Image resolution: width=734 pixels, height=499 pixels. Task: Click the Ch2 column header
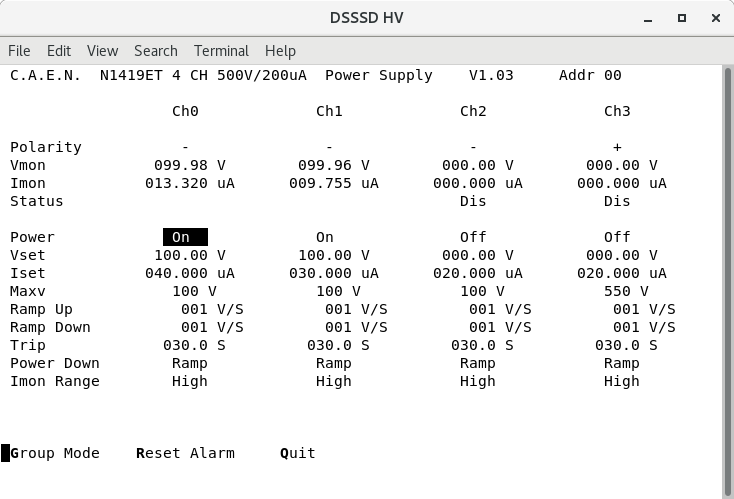click(473, 111)
